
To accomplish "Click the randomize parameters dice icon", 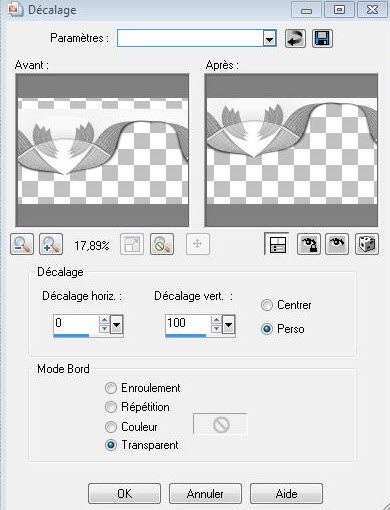I will (367, 244).
